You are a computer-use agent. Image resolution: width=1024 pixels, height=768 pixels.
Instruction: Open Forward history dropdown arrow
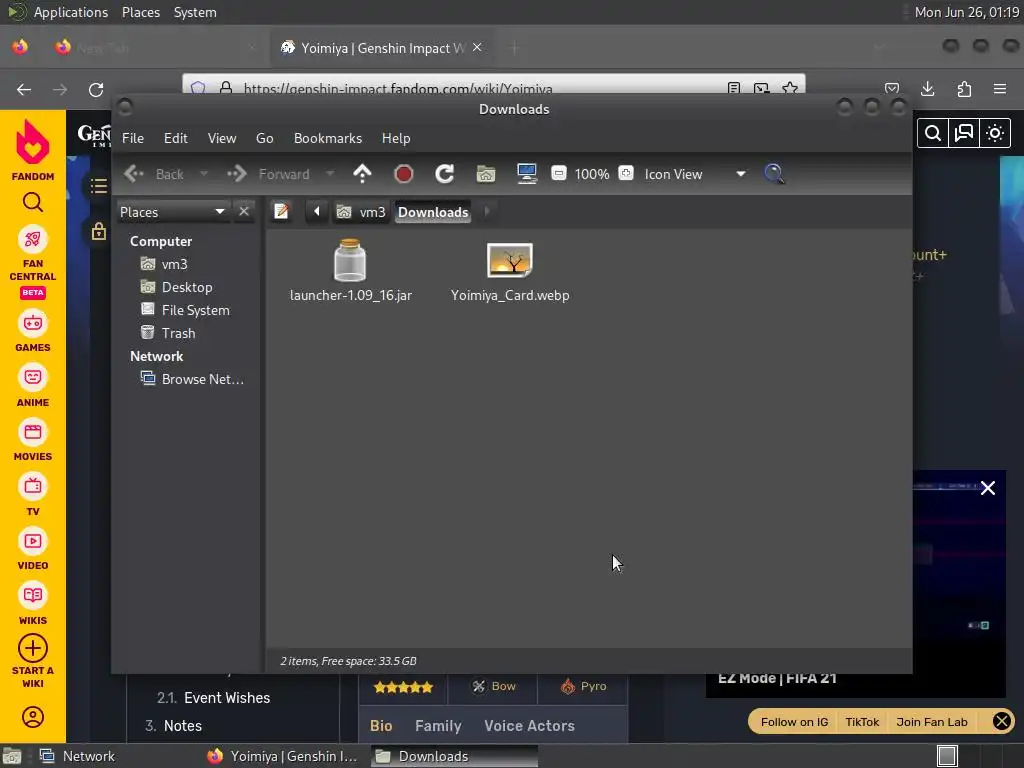(x=330, y=174)
